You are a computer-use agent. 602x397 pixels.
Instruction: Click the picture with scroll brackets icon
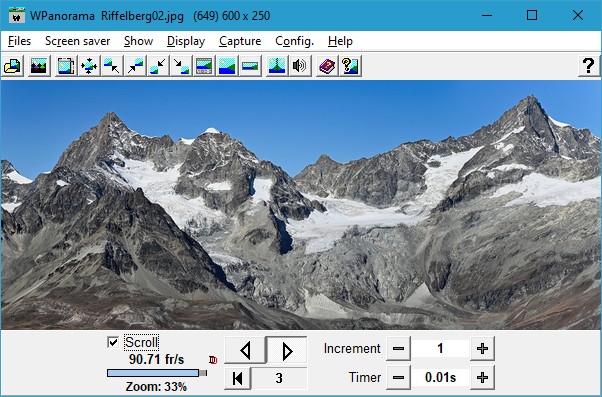[66, 66]
